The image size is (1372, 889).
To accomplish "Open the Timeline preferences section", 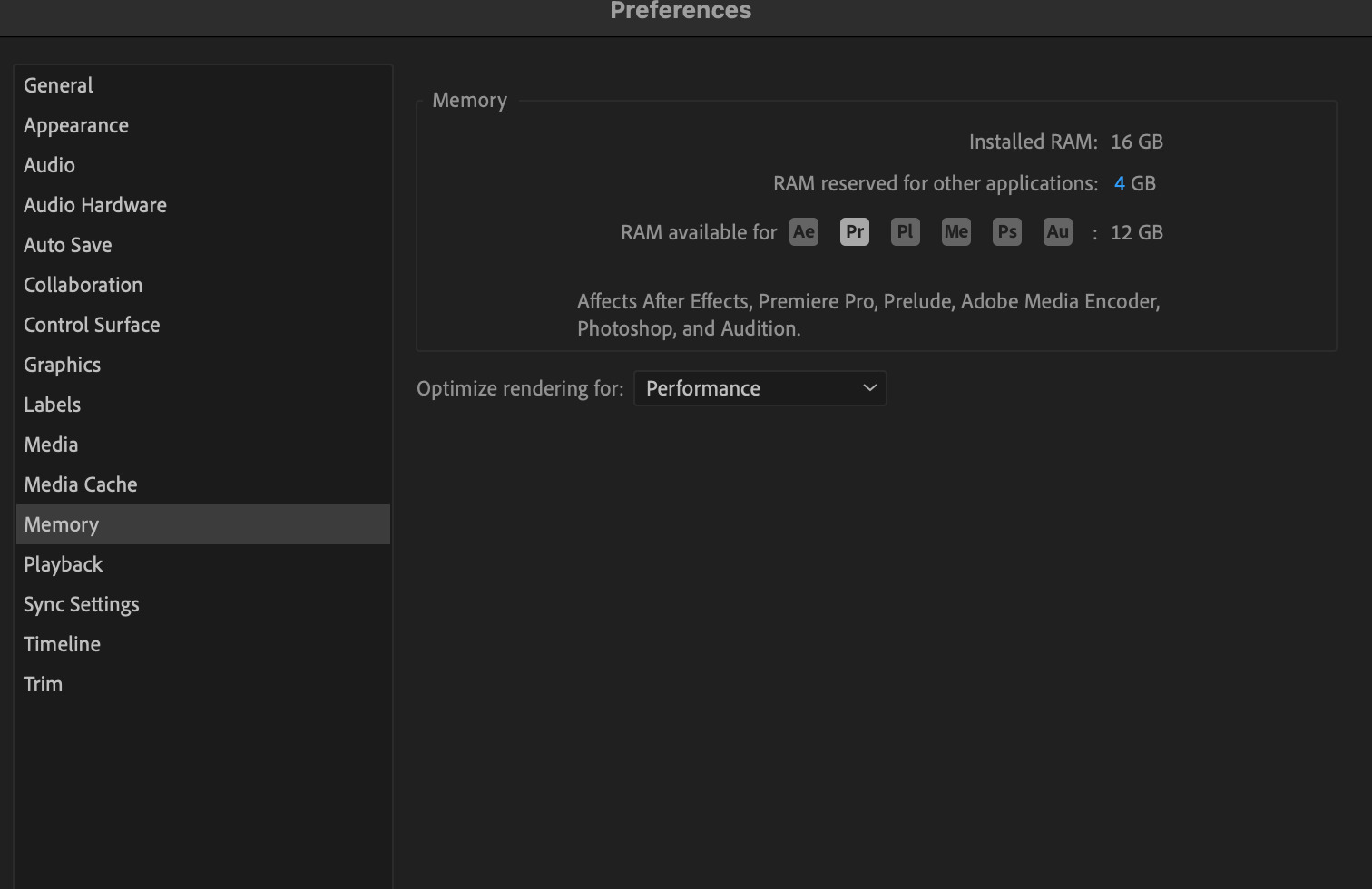I will pyautogui.click(x=62, y=643).
